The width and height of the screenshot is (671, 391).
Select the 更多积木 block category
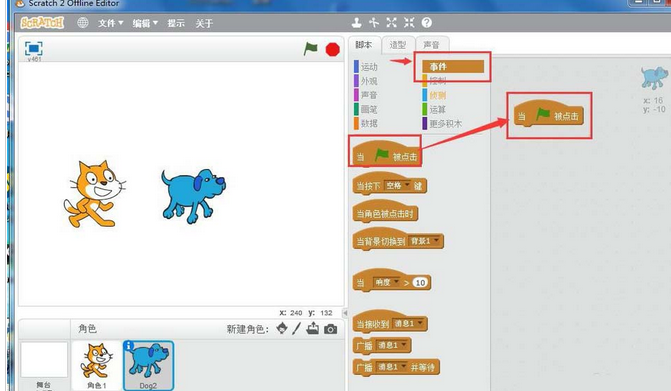click(442, 123)
